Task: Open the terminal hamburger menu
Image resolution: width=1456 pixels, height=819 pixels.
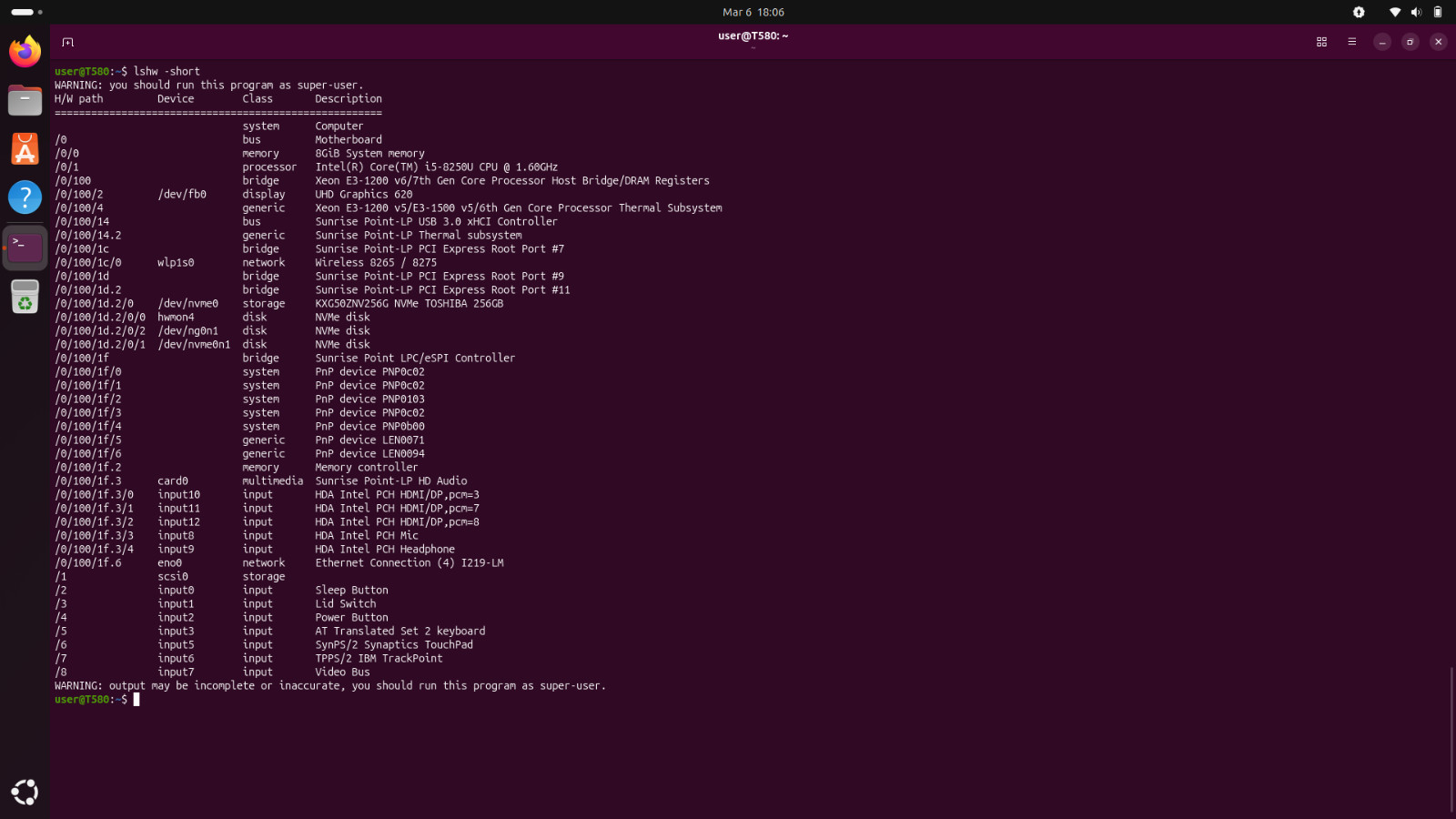Action: pos(1351,42)
